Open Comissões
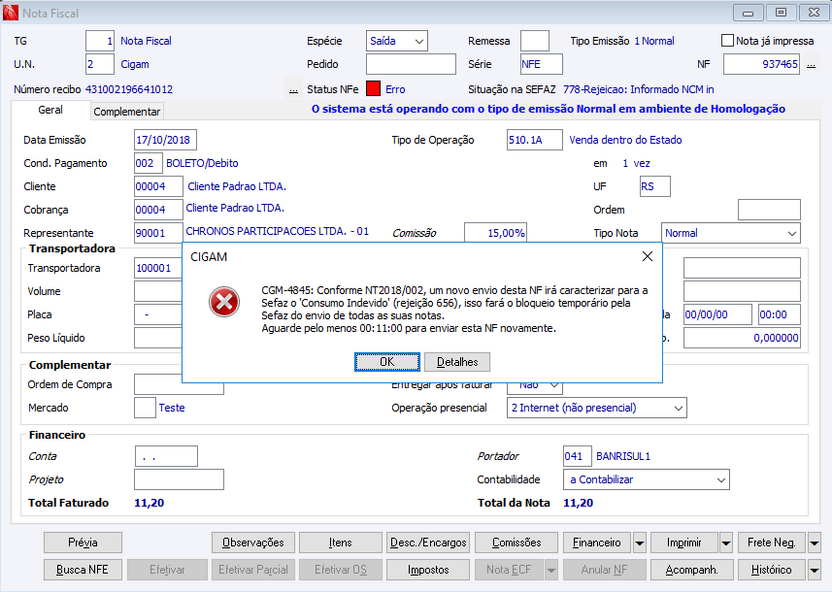 coord(516,543)
